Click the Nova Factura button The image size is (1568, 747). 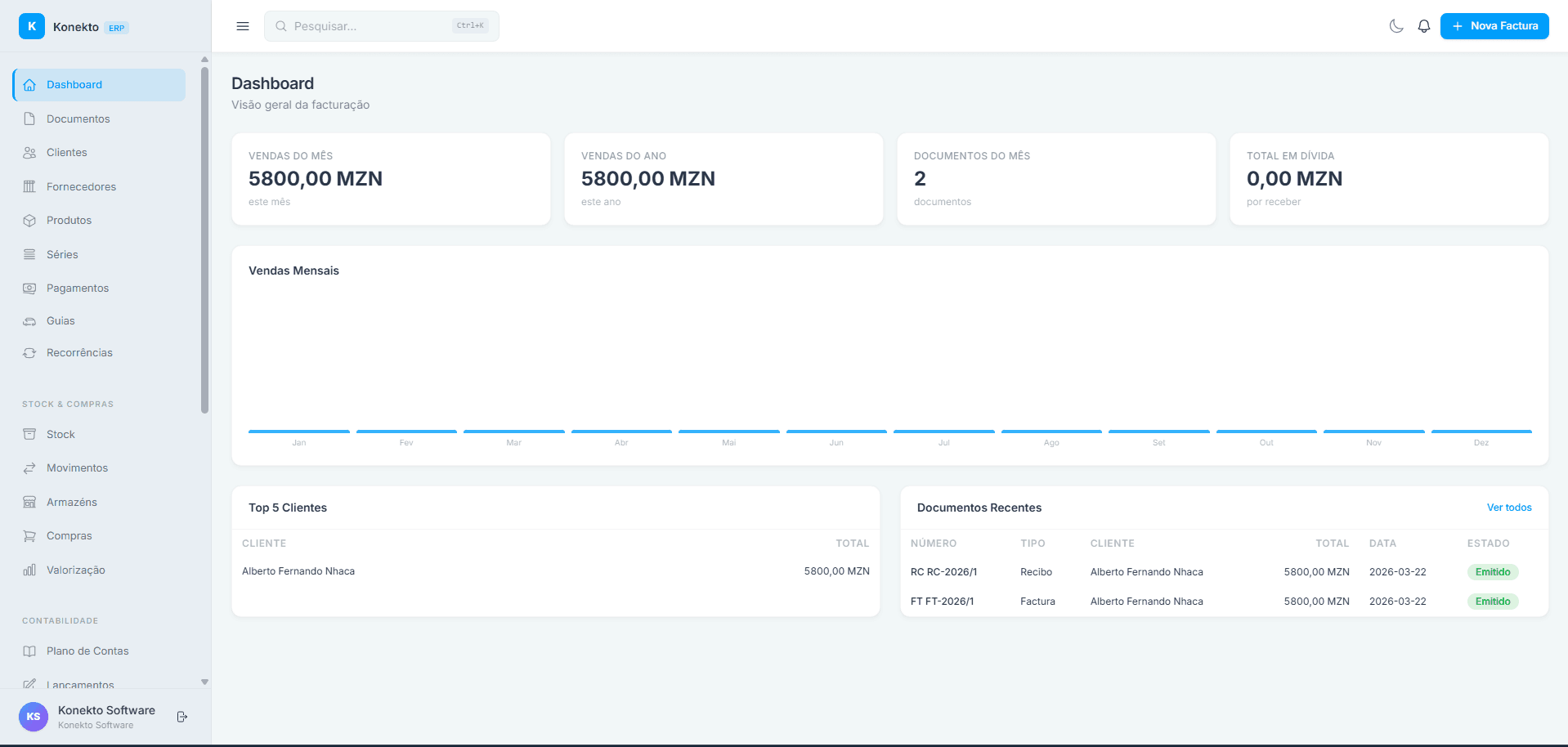pos(1494,26)
